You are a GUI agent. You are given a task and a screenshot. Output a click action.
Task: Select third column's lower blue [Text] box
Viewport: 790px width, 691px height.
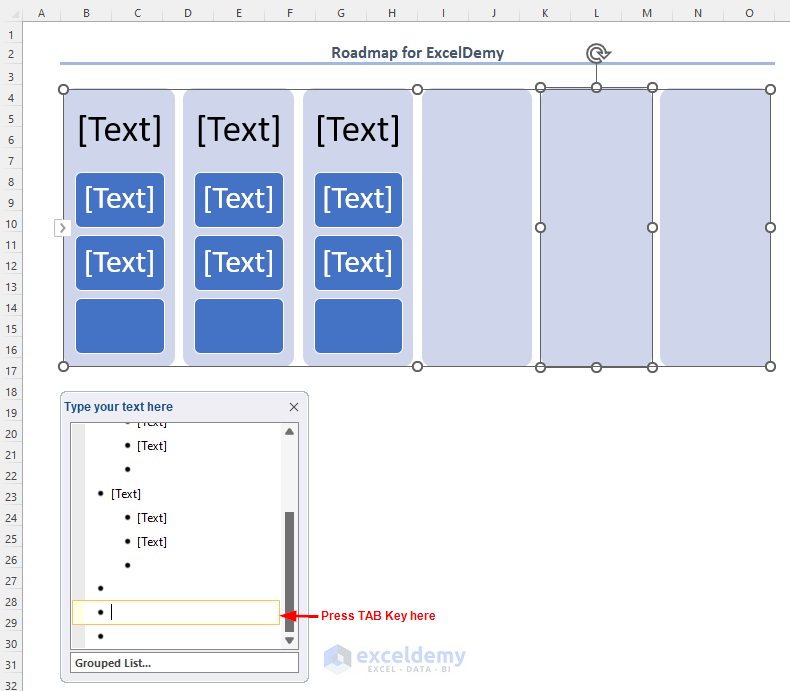click(358, 263)
